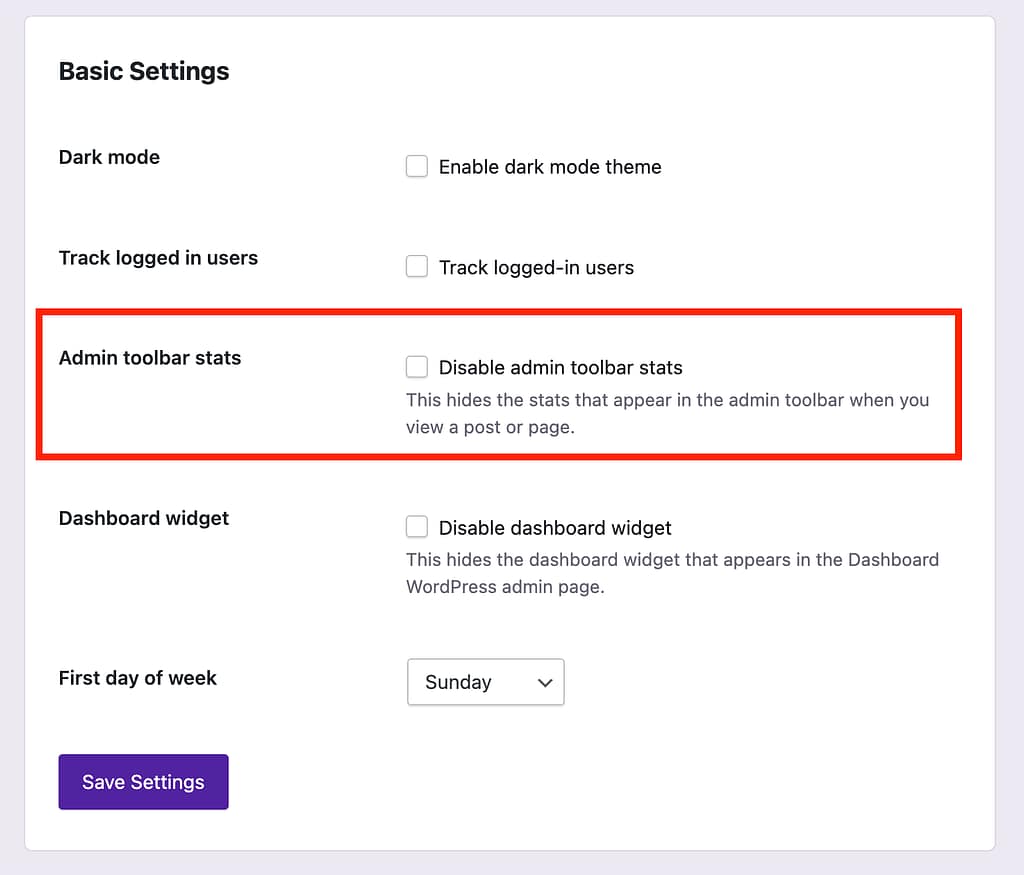Open the First day of week dropdown
Screen dimensions: 1024x875
[x=486, y=682]
